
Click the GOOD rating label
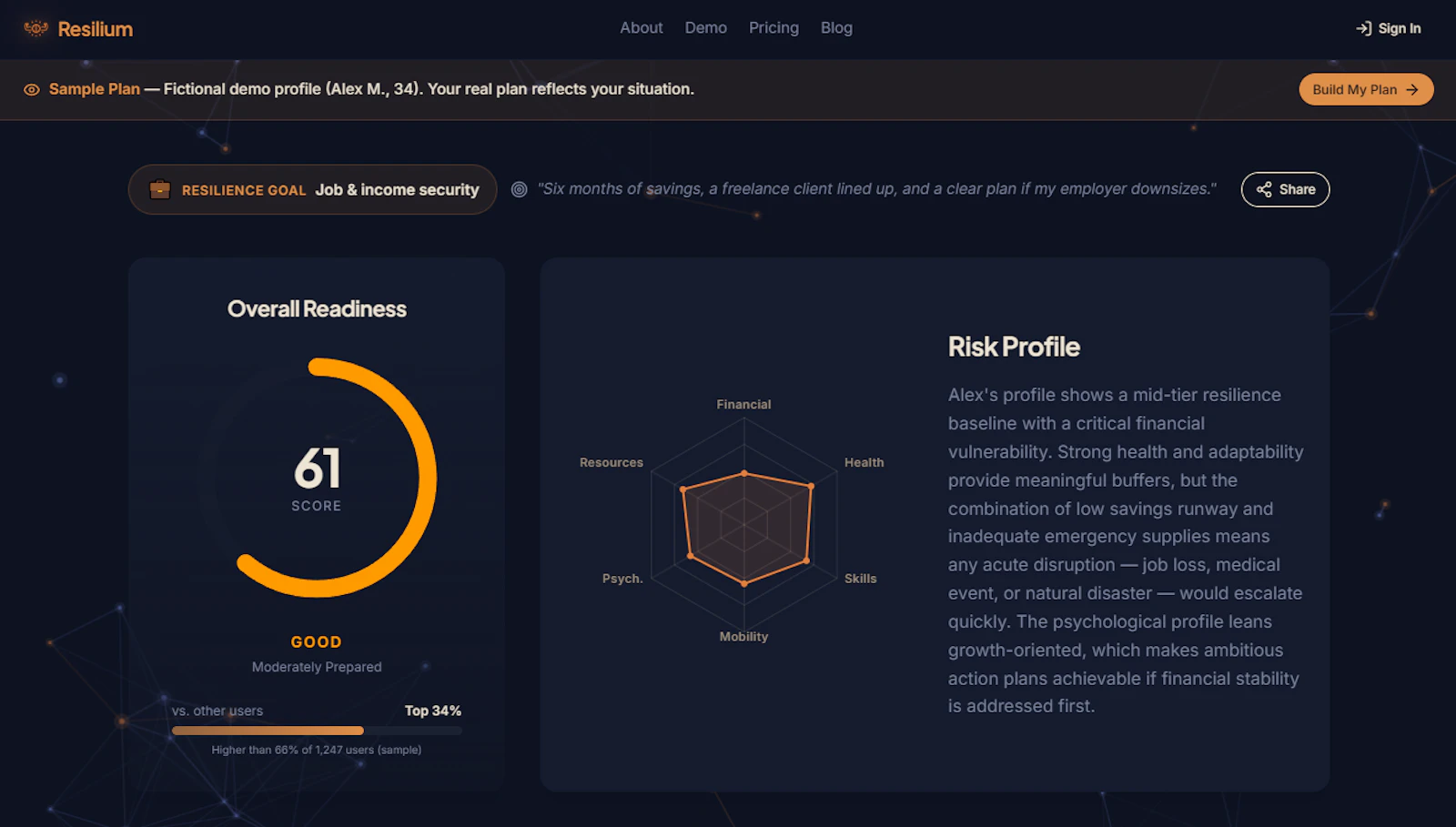(x=317, y=642)
